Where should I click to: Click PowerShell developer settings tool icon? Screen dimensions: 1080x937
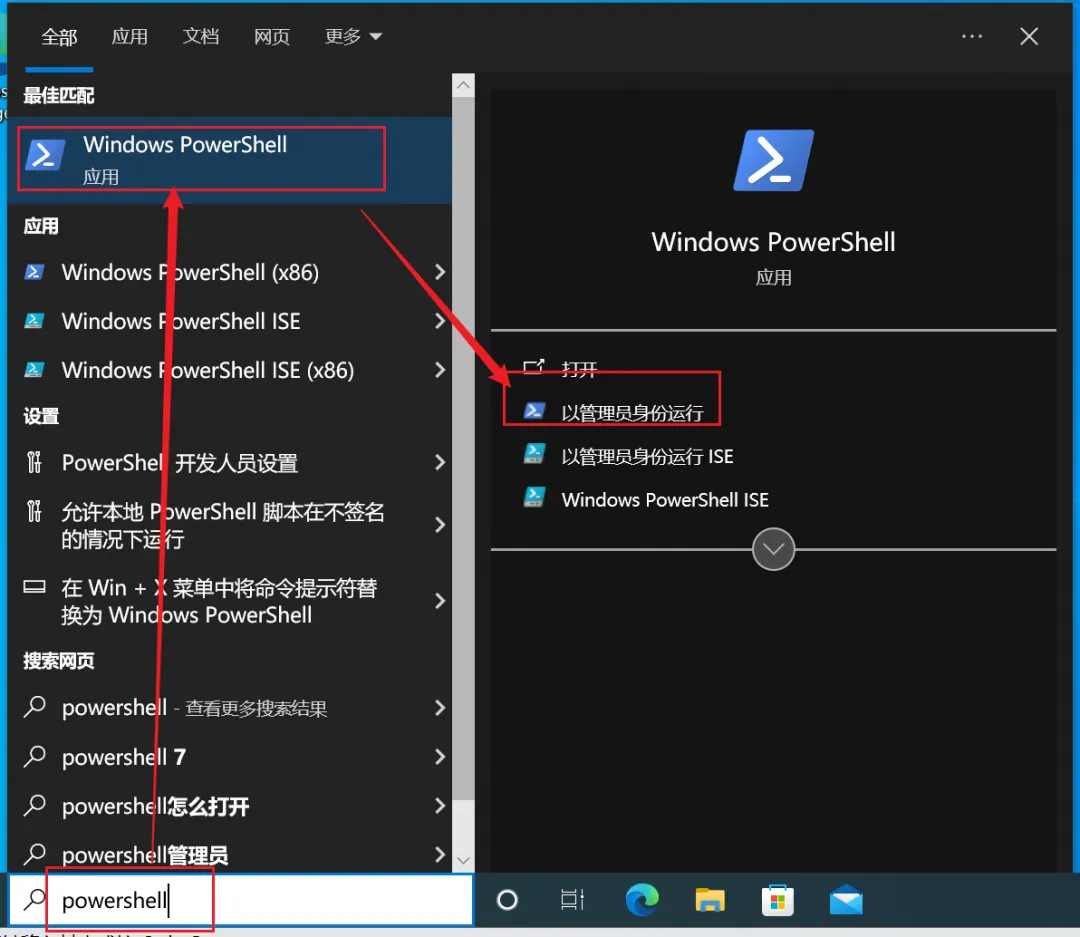point(34,462)
